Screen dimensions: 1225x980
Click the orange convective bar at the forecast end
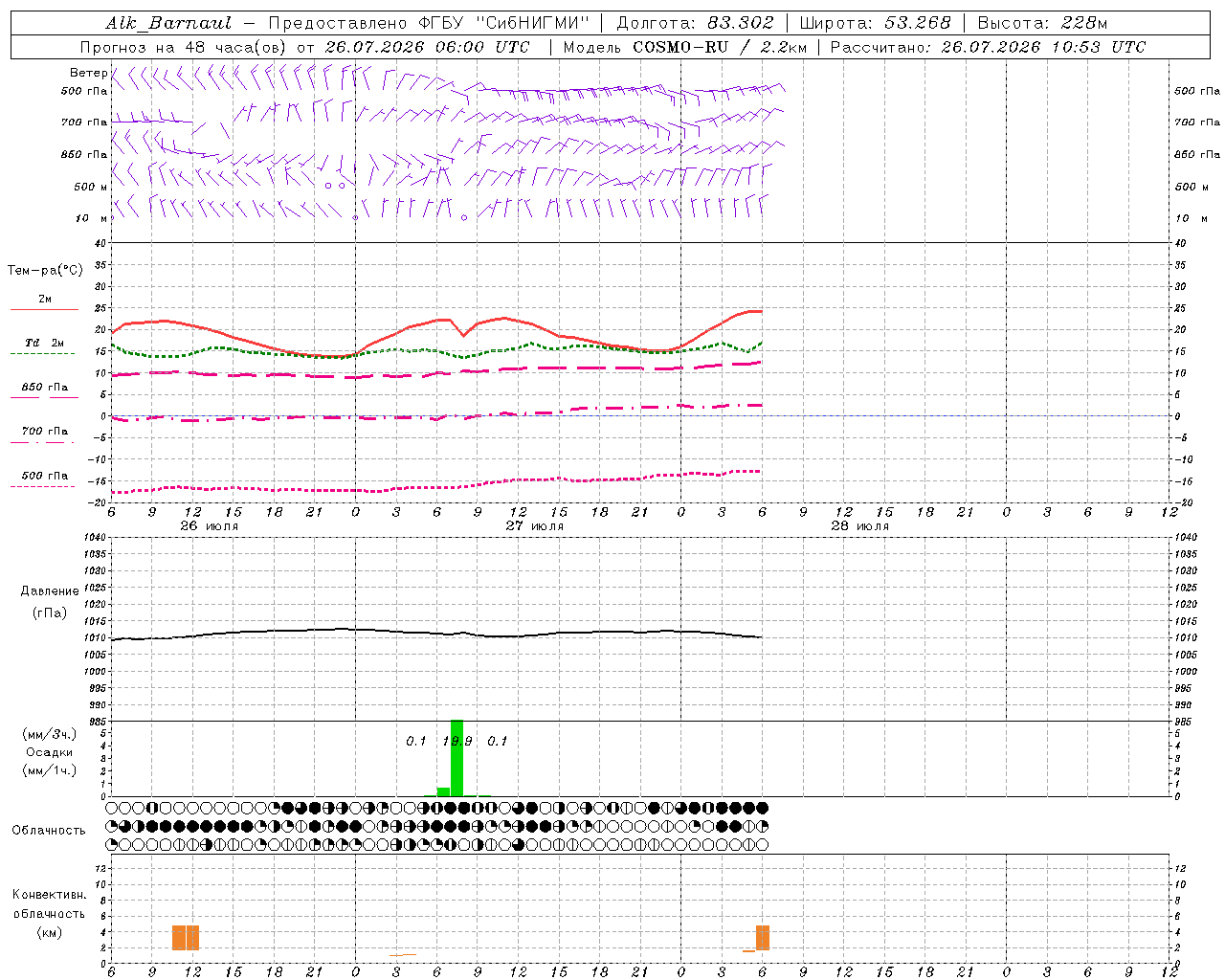pyautogui.click(x=763, y=938)
